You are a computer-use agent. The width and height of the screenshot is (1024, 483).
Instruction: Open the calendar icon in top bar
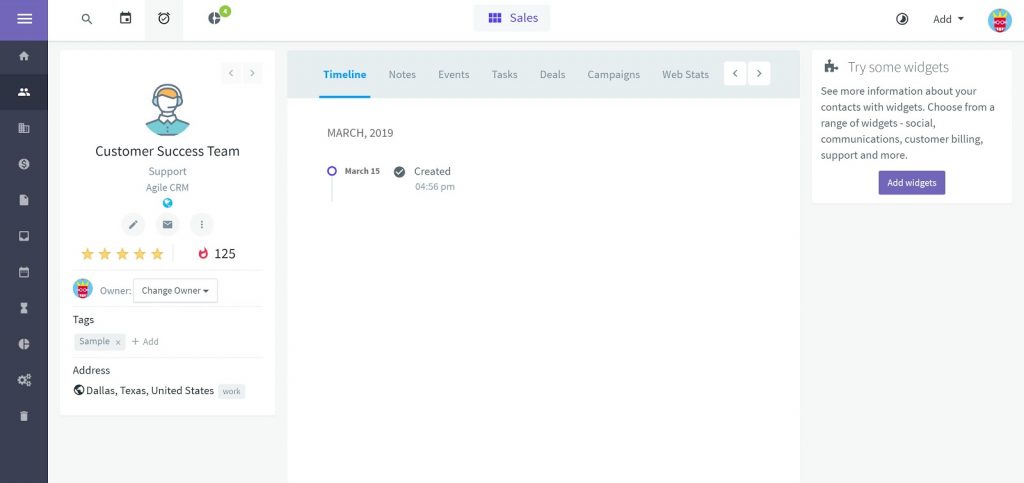125,18
